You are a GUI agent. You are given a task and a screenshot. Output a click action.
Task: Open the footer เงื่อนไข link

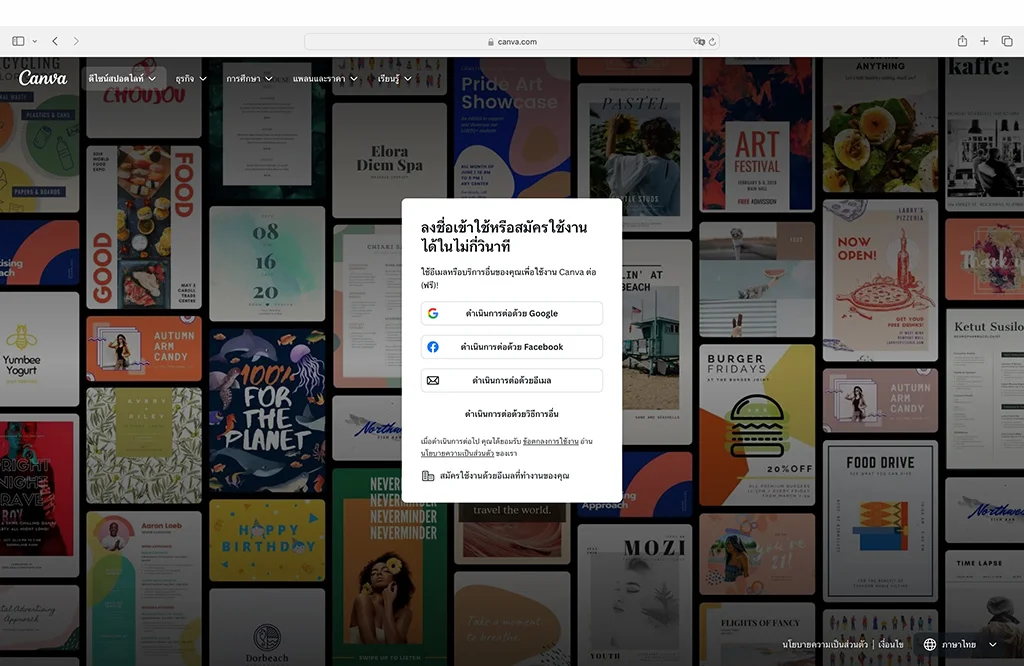[x=891, y=644]
